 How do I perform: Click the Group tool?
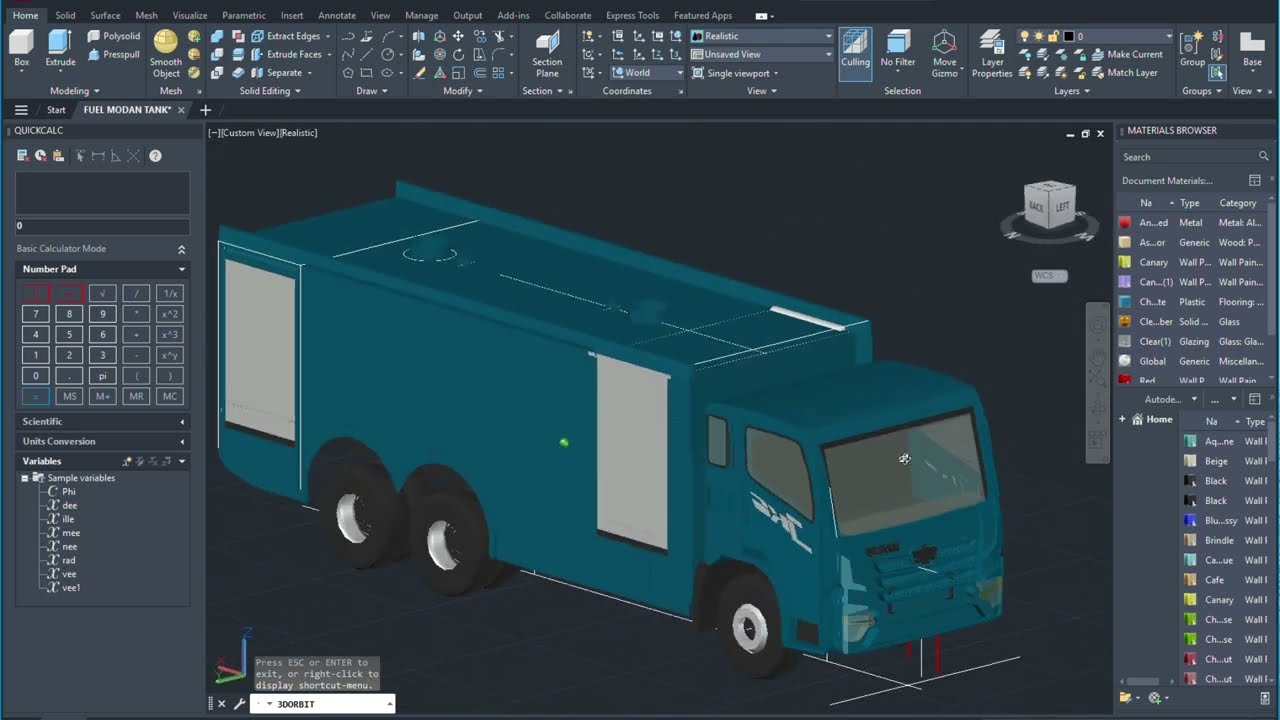(x=1192, y=48)
